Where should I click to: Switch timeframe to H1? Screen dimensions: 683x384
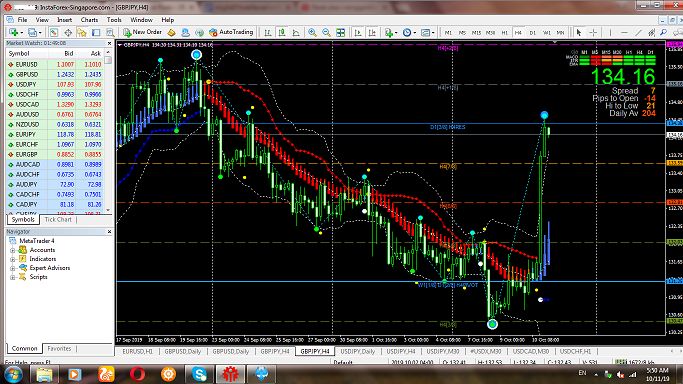coord(504,33)
